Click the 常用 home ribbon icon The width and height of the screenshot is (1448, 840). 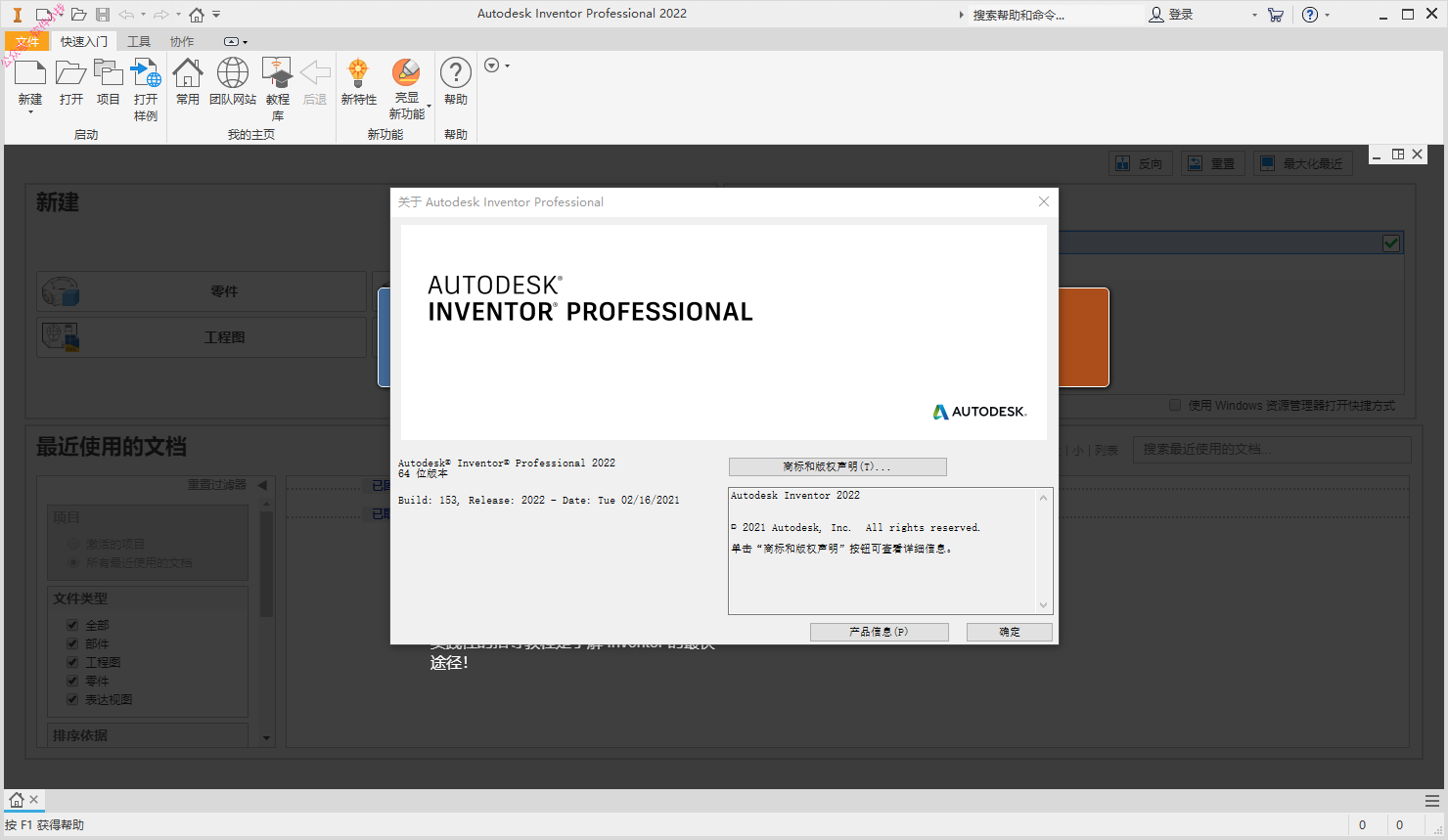188,72
